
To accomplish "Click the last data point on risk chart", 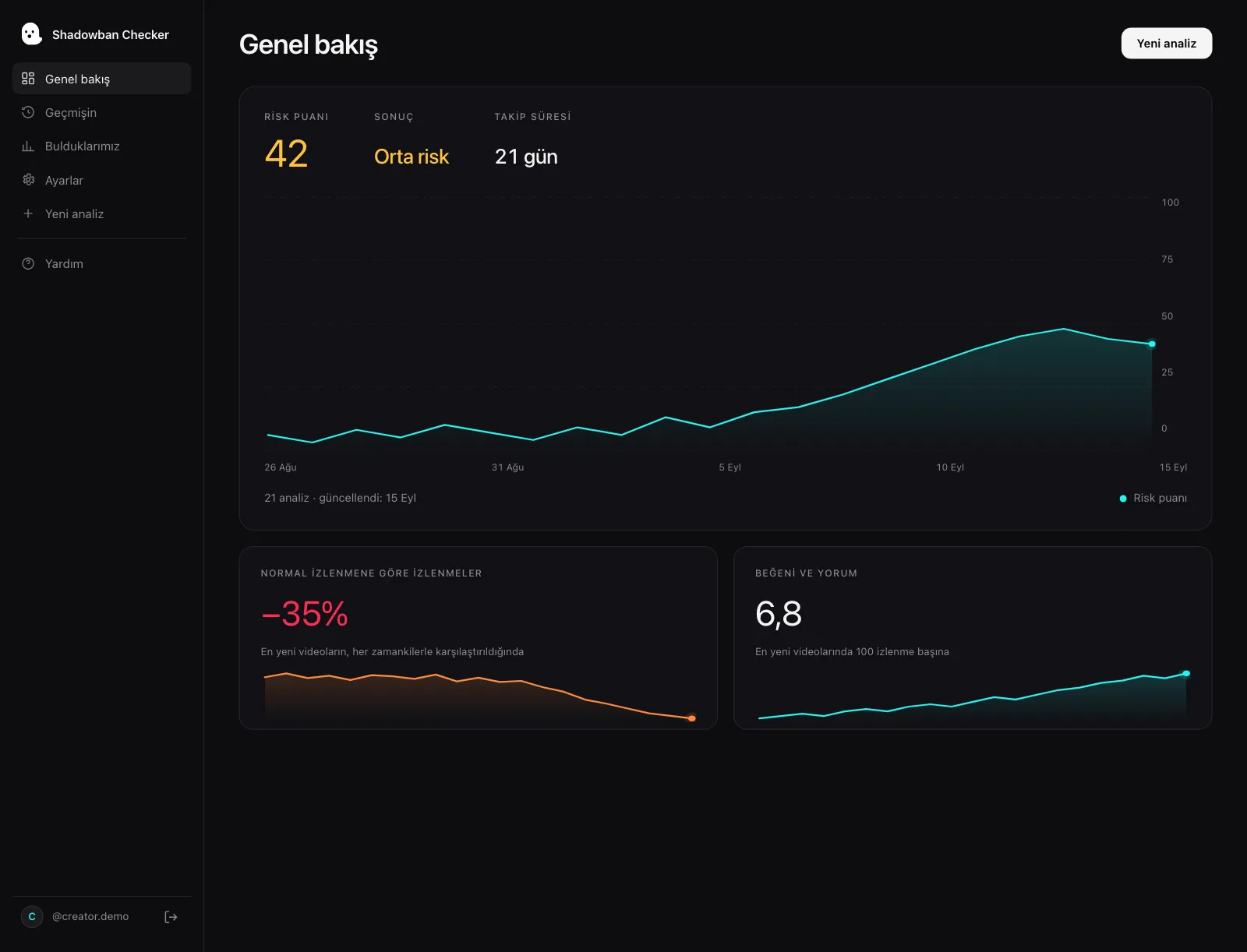I will pos(1152,344).
